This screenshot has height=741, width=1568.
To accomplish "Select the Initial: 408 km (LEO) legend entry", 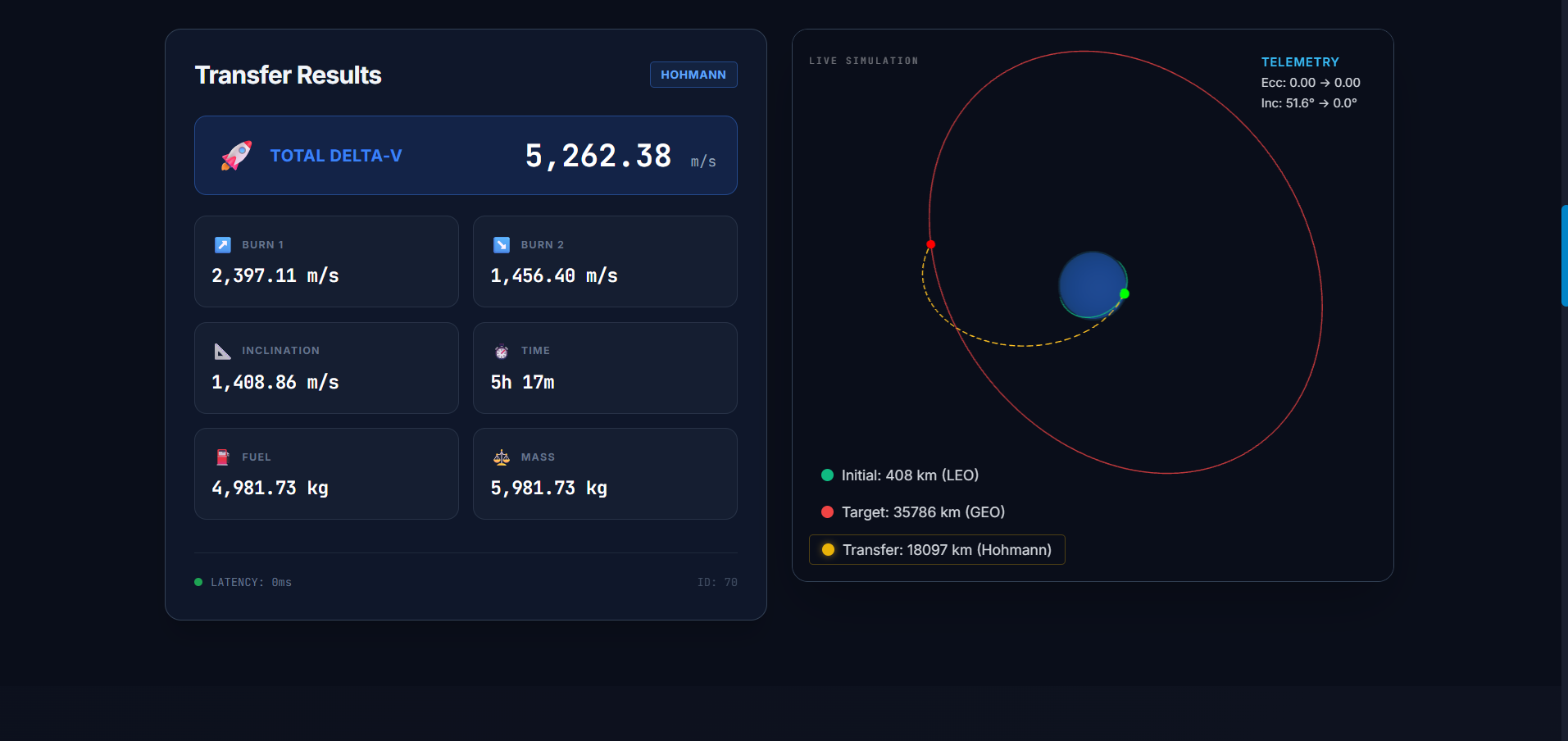I will (x=900, y=475).
